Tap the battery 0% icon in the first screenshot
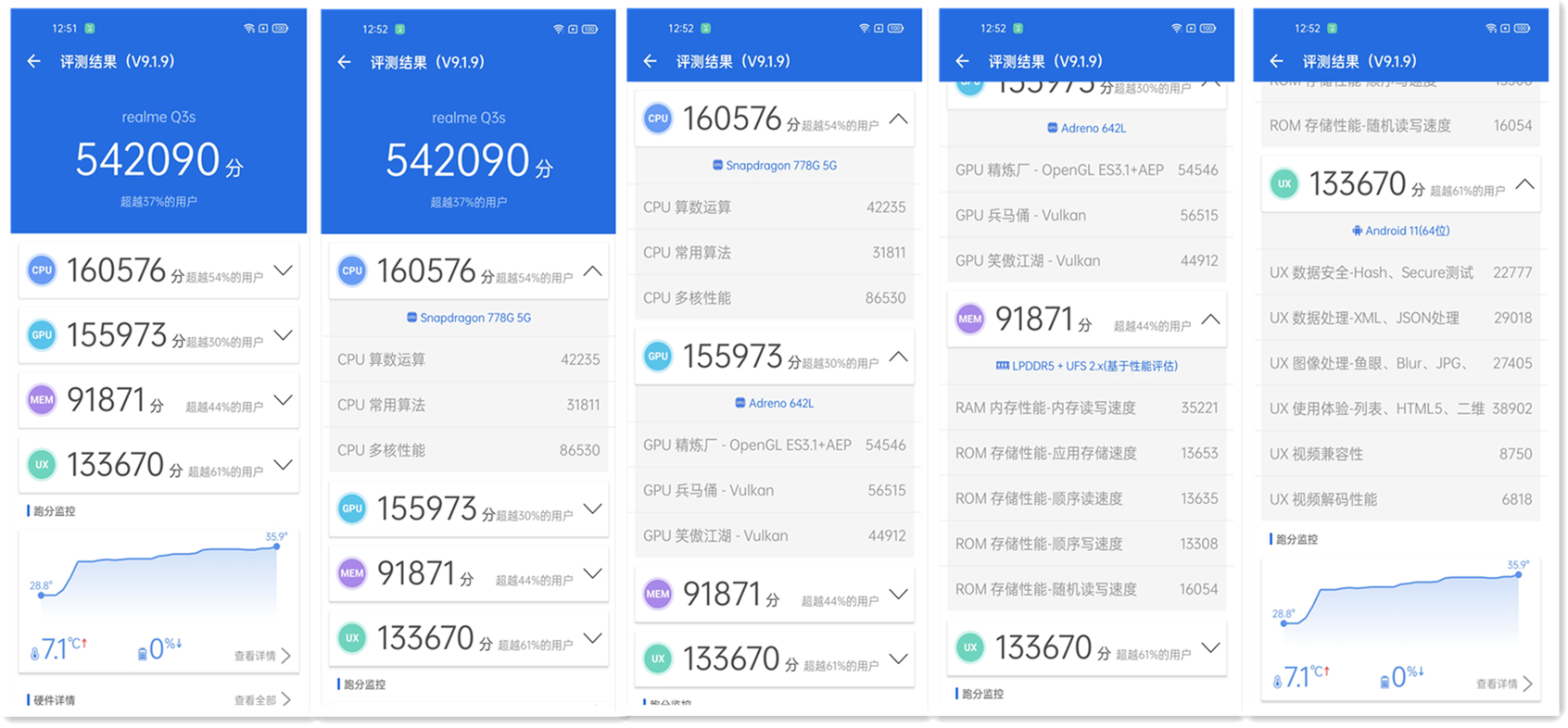Image resolution: width=1568 pixels, height=728 pixels. (143, 653)
